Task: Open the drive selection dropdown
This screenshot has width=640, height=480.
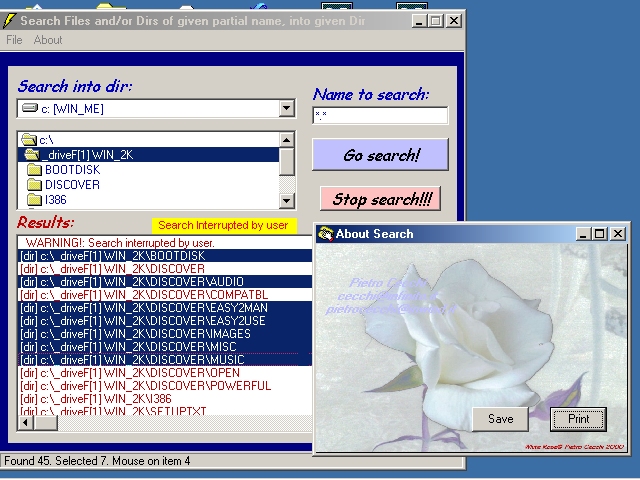Action: pos(286,109)
